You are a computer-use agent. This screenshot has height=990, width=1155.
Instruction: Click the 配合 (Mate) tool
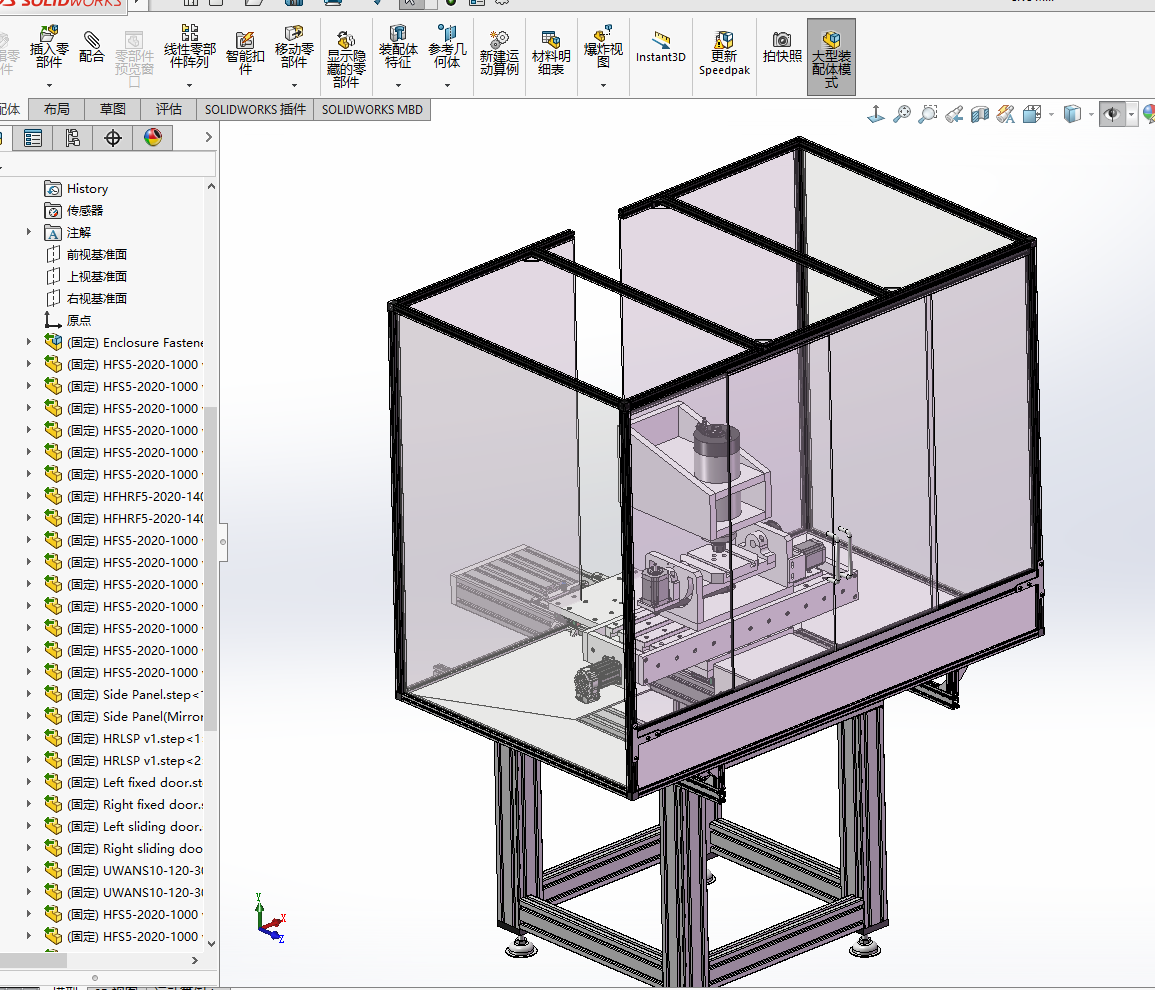click(x=92, y=50)
